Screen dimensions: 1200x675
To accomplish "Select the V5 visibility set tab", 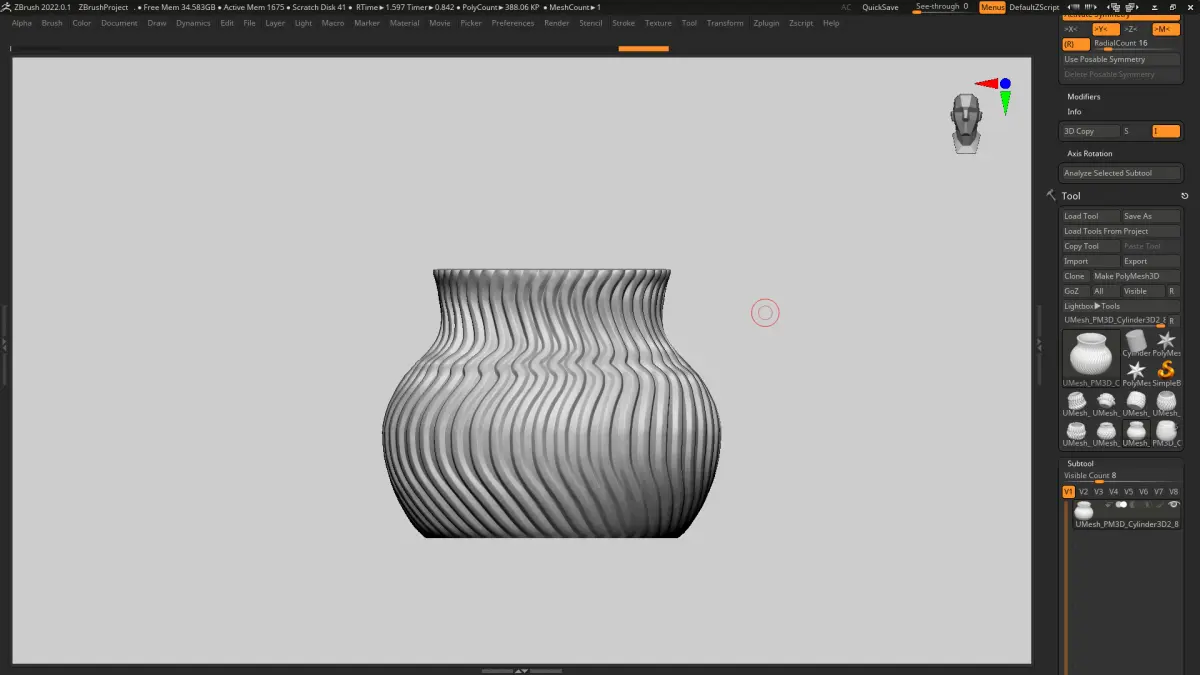I will 1128,492.
